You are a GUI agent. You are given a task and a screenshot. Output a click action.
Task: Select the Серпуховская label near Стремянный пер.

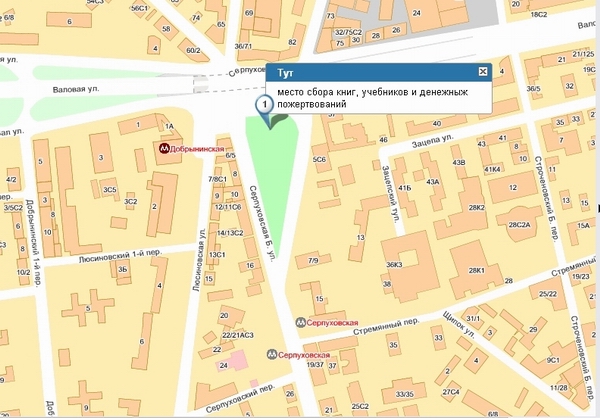(x=335, y=322)
